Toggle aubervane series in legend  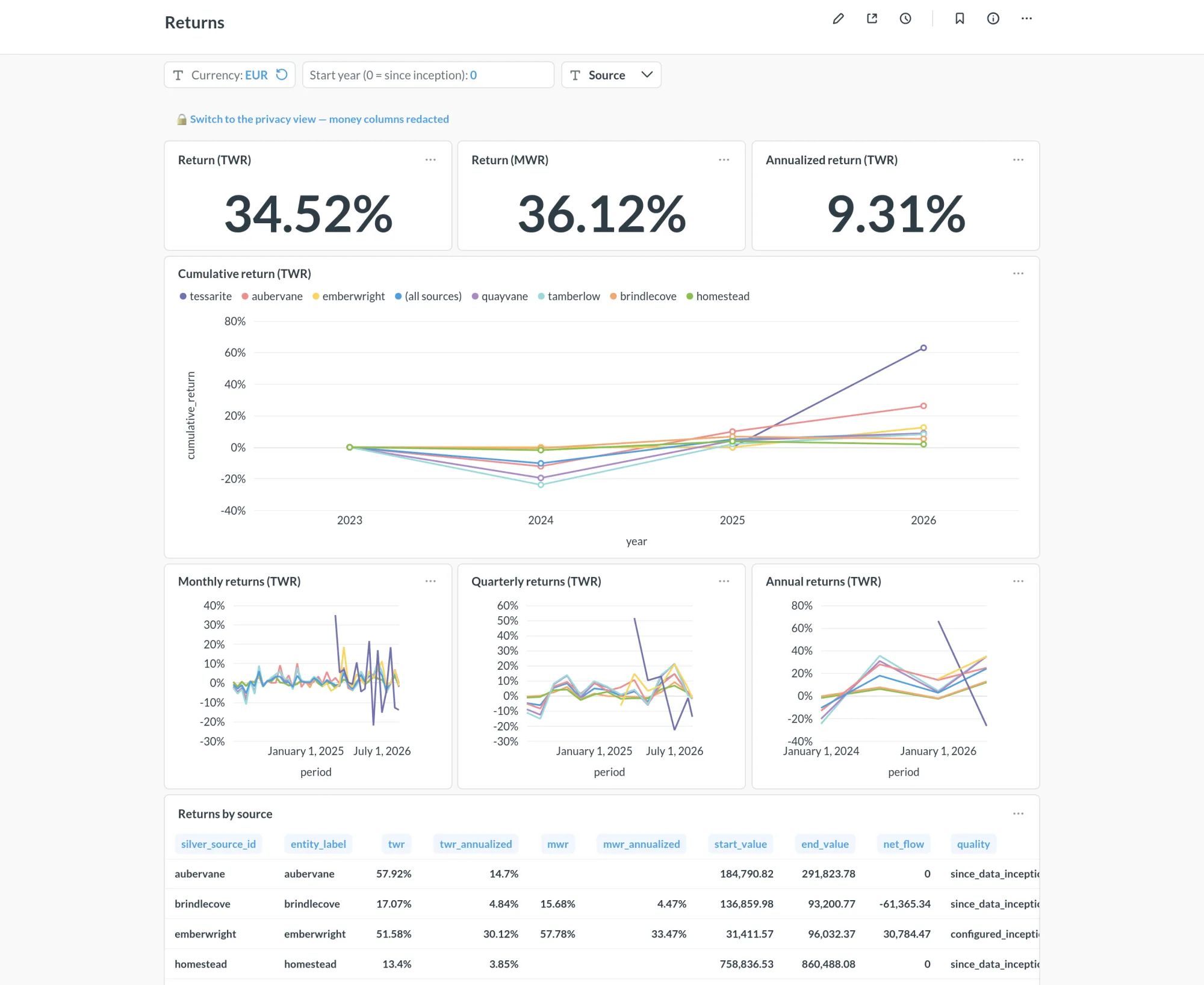click(272, 296)
